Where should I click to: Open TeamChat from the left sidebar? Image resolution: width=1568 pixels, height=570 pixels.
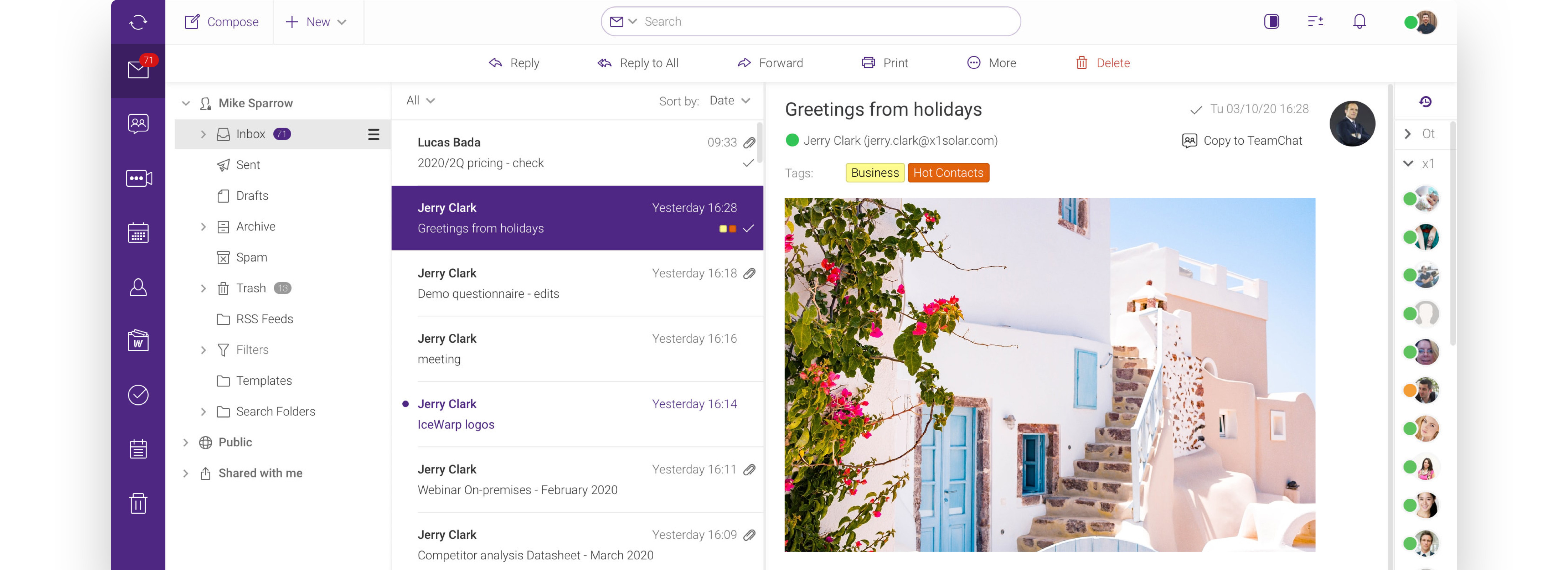[x=138, y=124]
